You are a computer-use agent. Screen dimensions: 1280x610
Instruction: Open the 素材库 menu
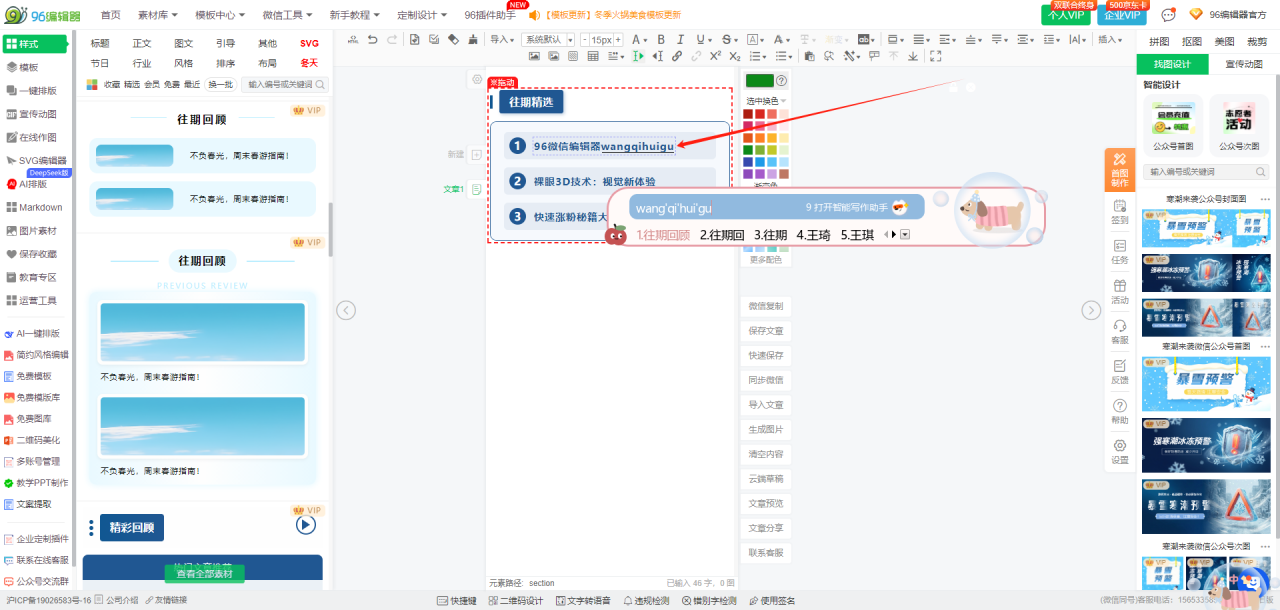[x=158, y=15]
